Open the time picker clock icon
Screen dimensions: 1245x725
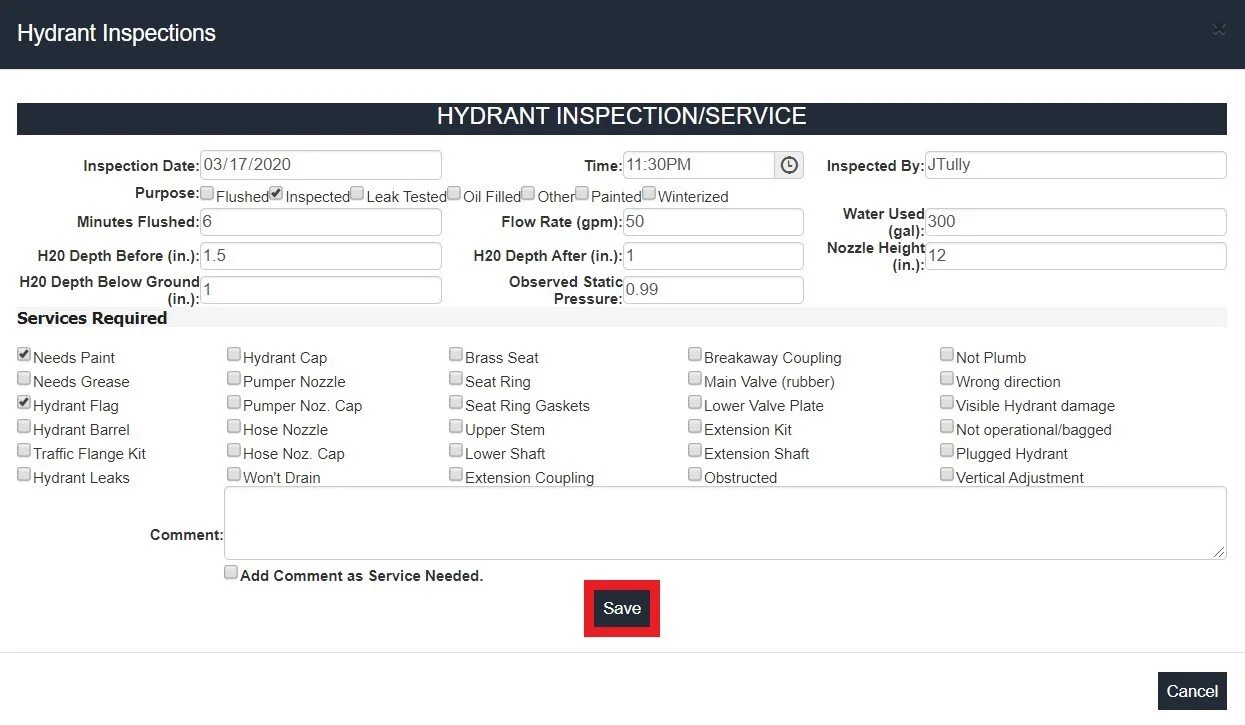click(x=789, y=165)
